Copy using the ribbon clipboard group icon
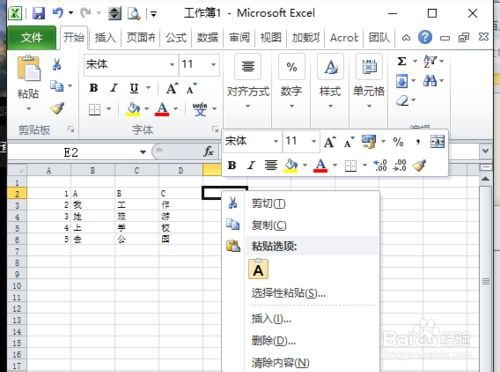The height and width of the screenshot is (372, 500). [57, 86]
